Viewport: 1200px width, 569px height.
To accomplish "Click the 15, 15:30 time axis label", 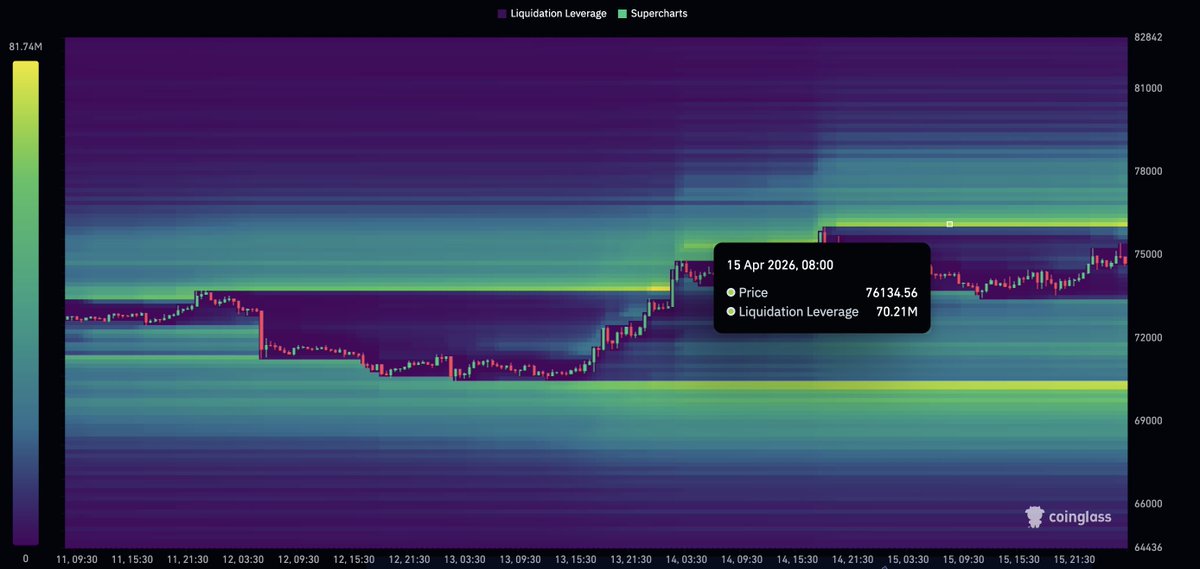I will click(1019, 559).
